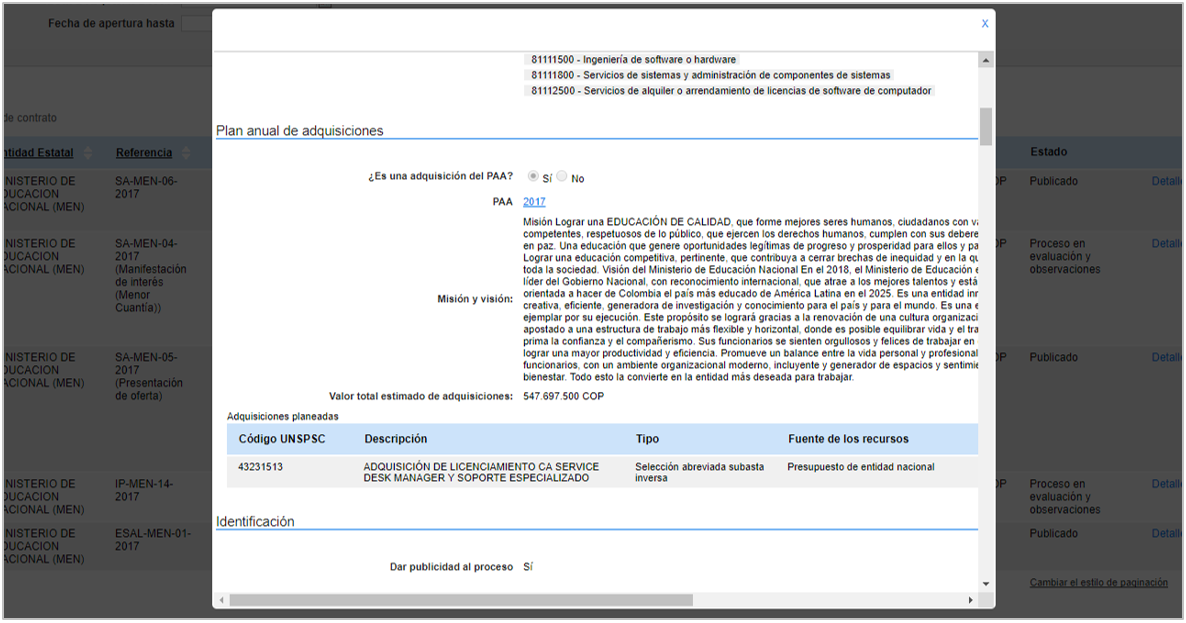The height and width of the screenshot is (623, 1186).
Task: Open Detalle link for ESAL-MEN-01-2017 row
Action: pyautogui.click(x=1166, y=534)
